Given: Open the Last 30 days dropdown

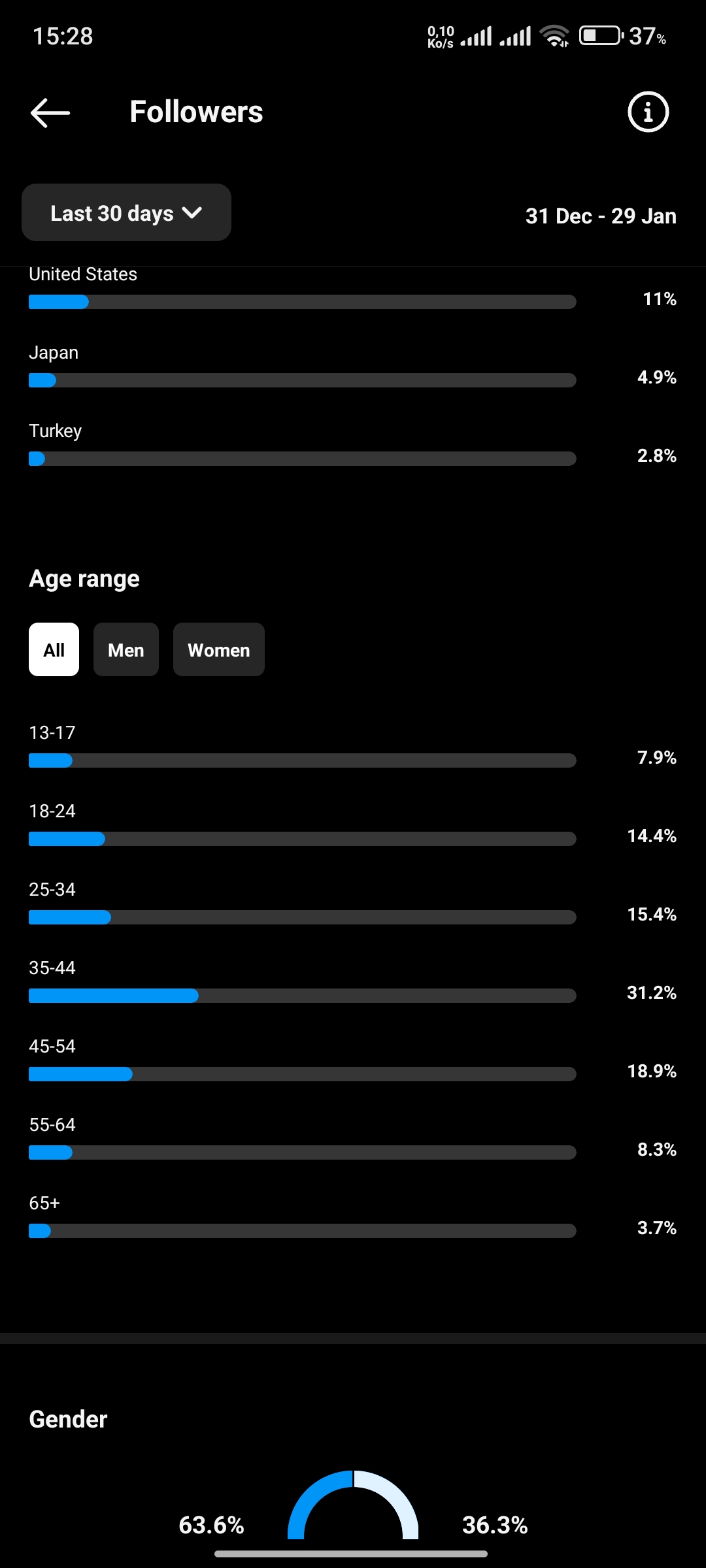Looking at the screenshot, I should 126,212.
